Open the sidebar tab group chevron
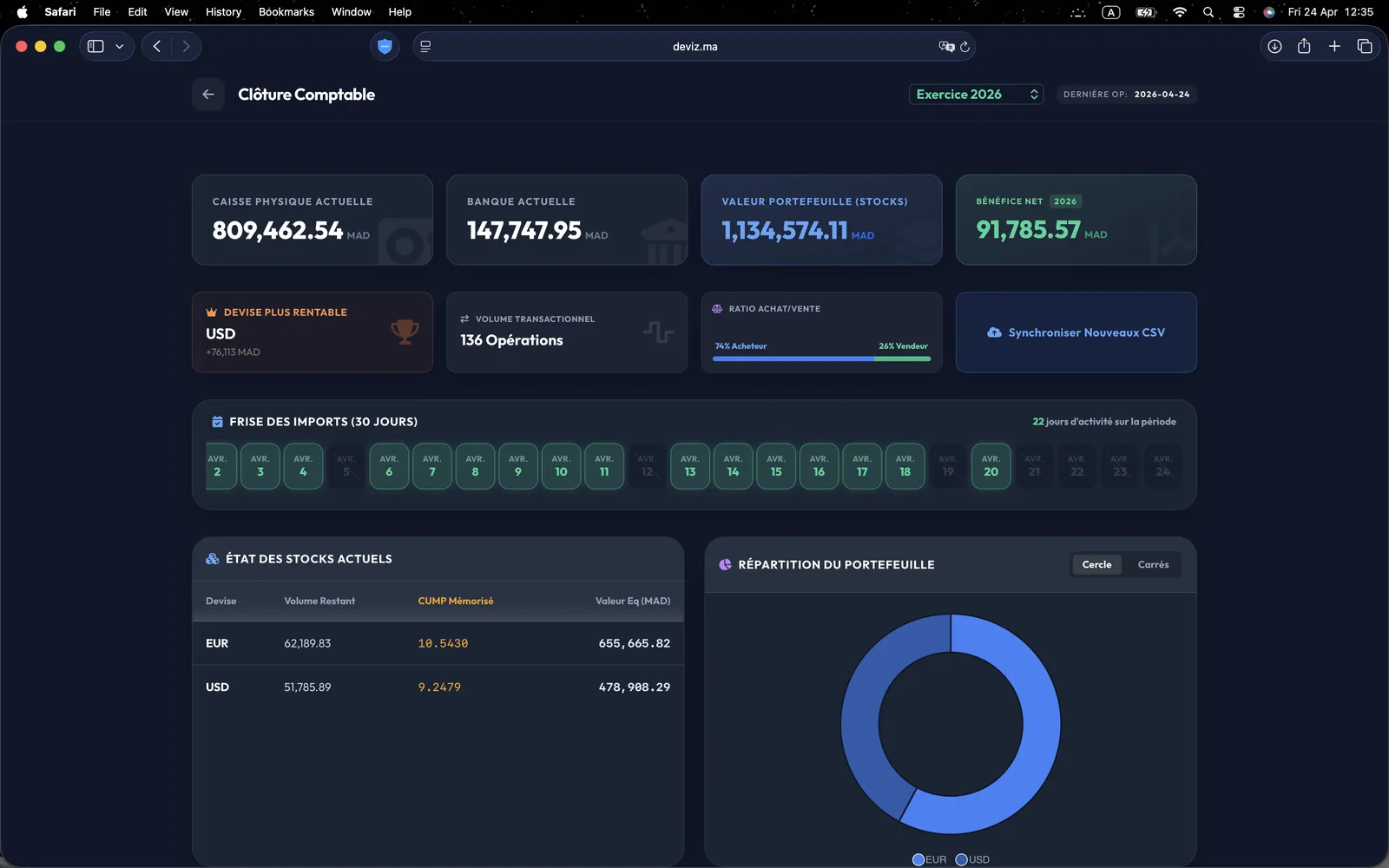The height and width of the screenshot is (868, 1389). [x=120, y=47]
